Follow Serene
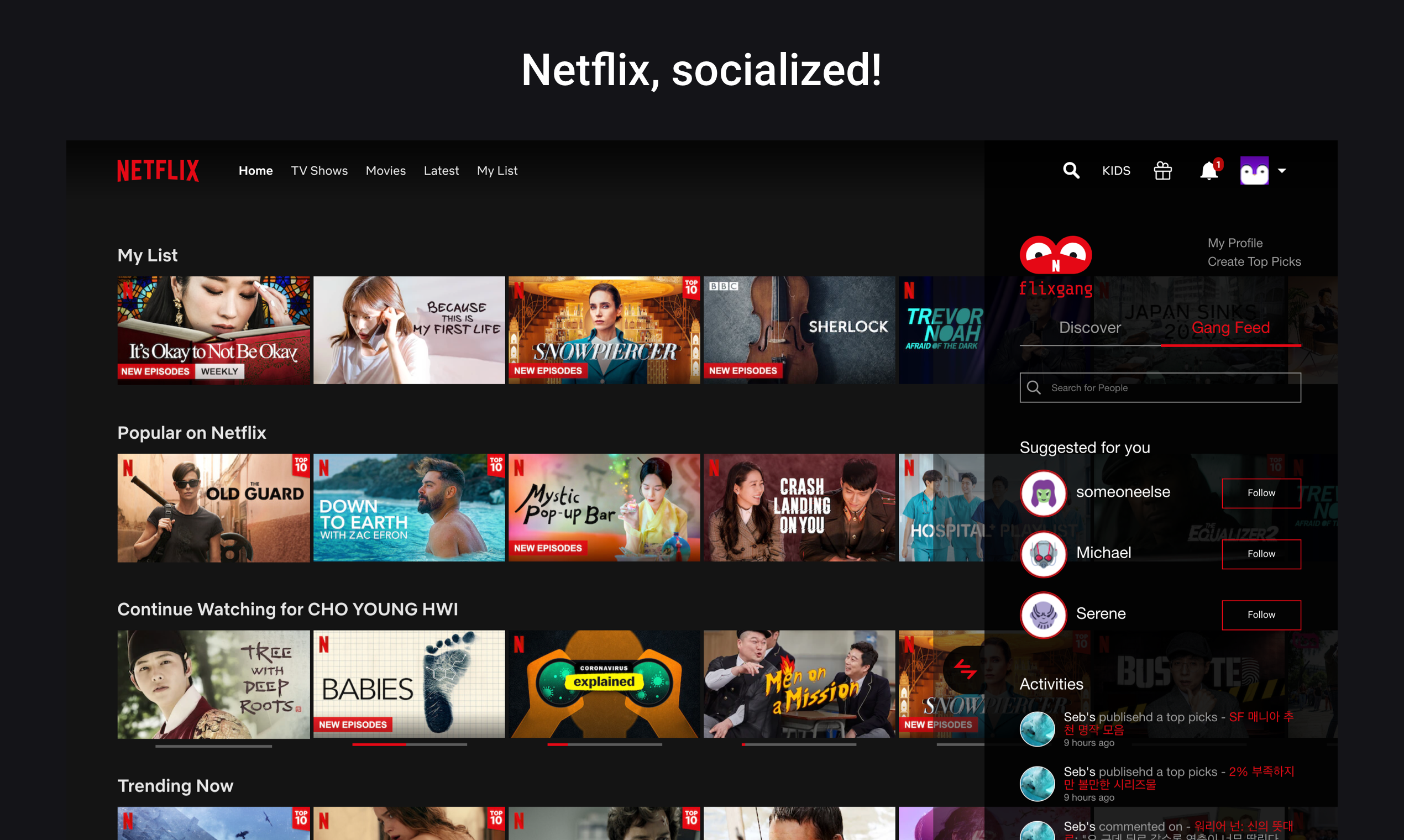The height and width of the screenshot is (840, 1404). (1261, 615)
